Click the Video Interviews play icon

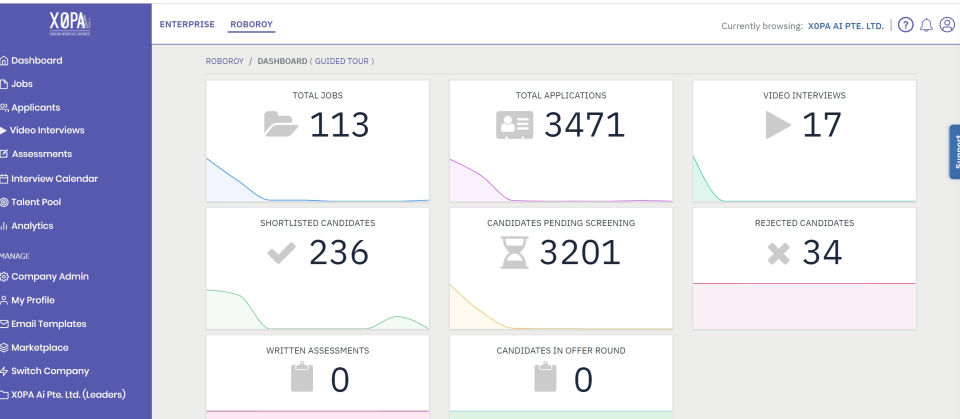(778, 125)
